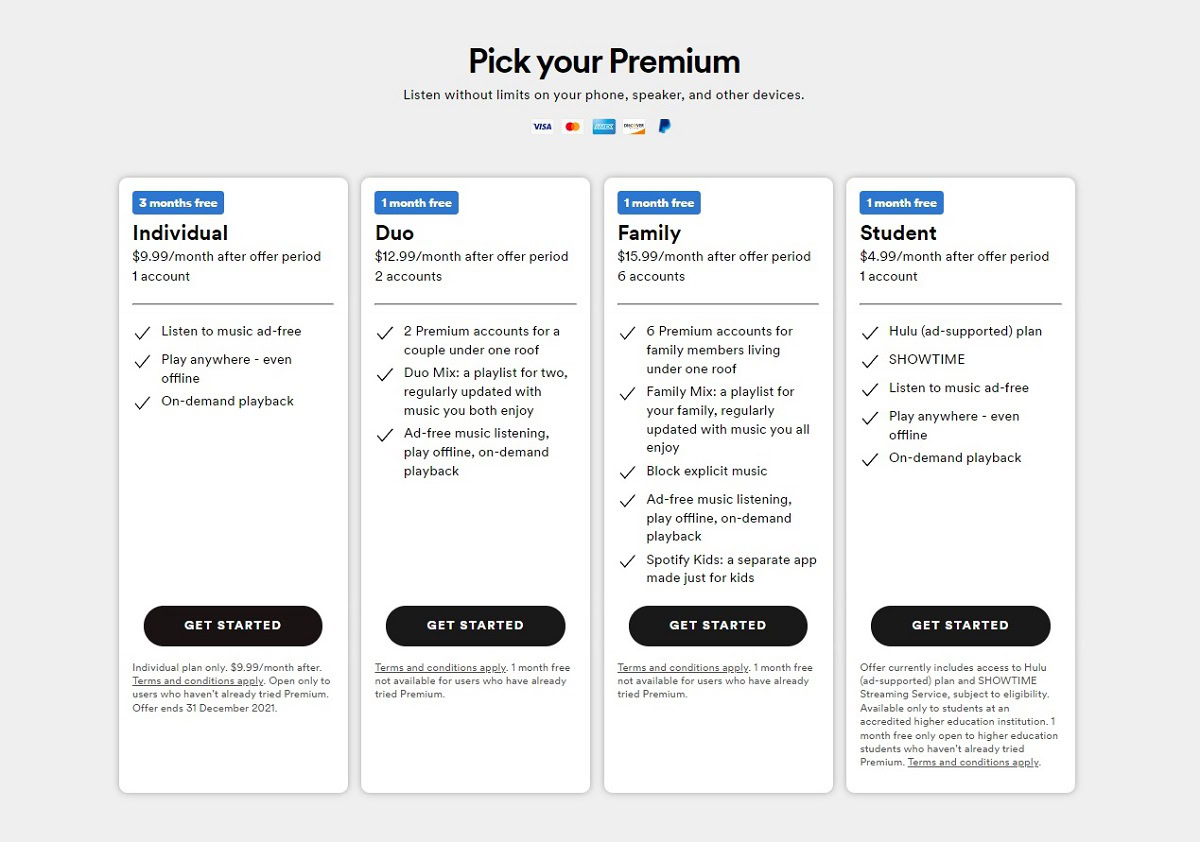Click the Visa payment icon
The height and width of the screenshot is (842, 1200).
(x=542, y=127)
